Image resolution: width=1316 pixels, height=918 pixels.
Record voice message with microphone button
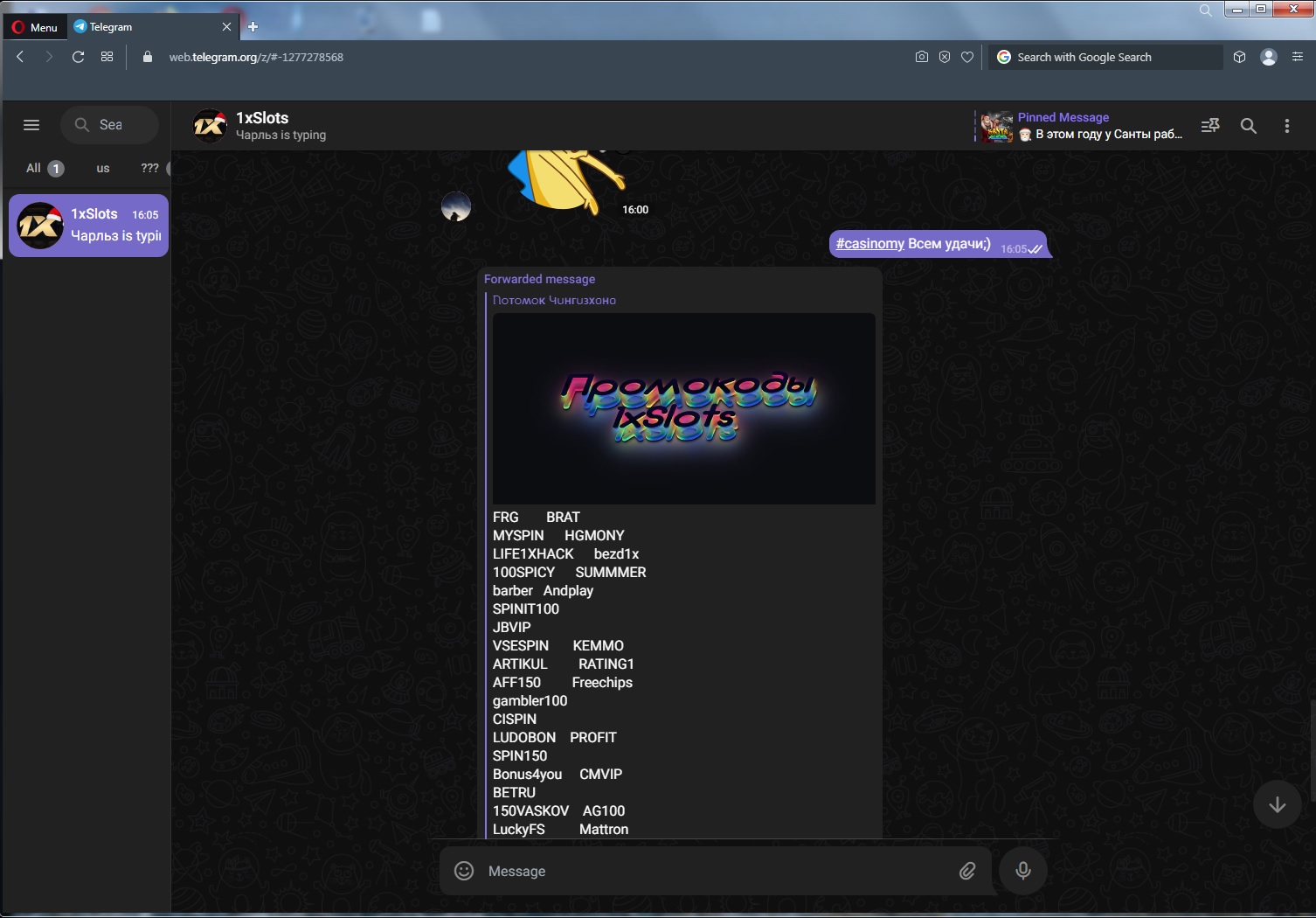(x=1023, y=871)
